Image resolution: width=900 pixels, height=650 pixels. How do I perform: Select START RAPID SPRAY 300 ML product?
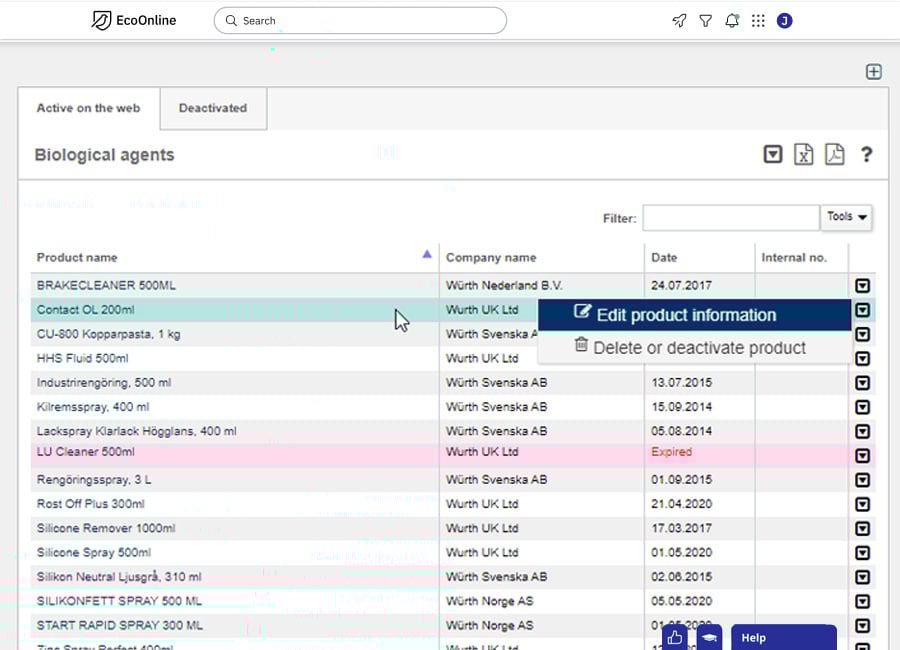(120, 625)
